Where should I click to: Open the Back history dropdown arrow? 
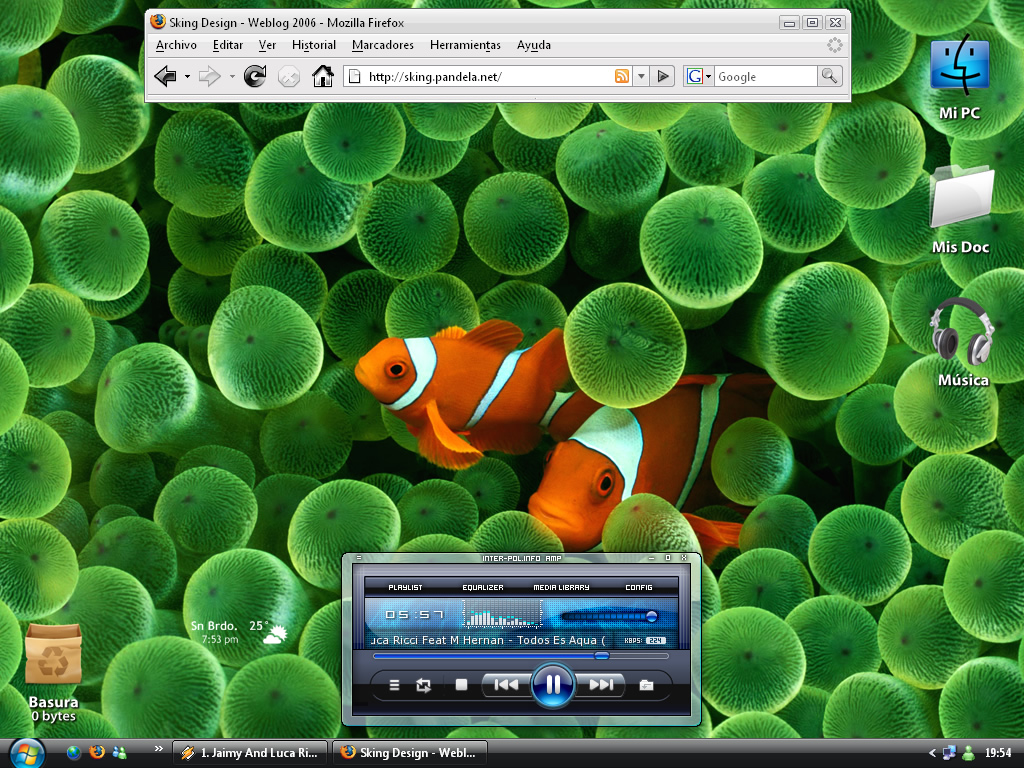pos(187,76)
